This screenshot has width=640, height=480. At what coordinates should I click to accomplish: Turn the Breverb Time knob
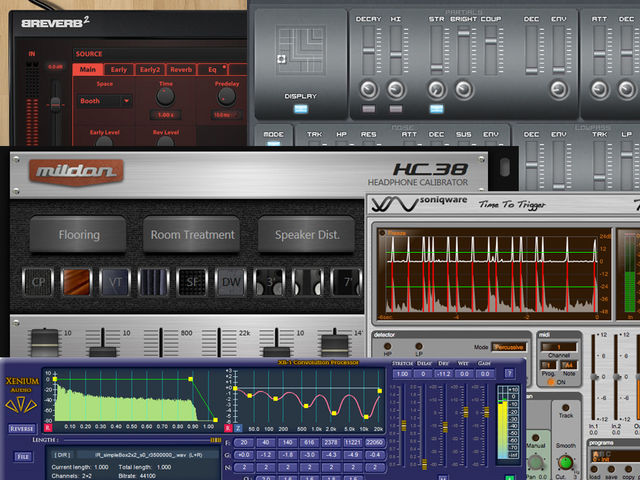165,97
